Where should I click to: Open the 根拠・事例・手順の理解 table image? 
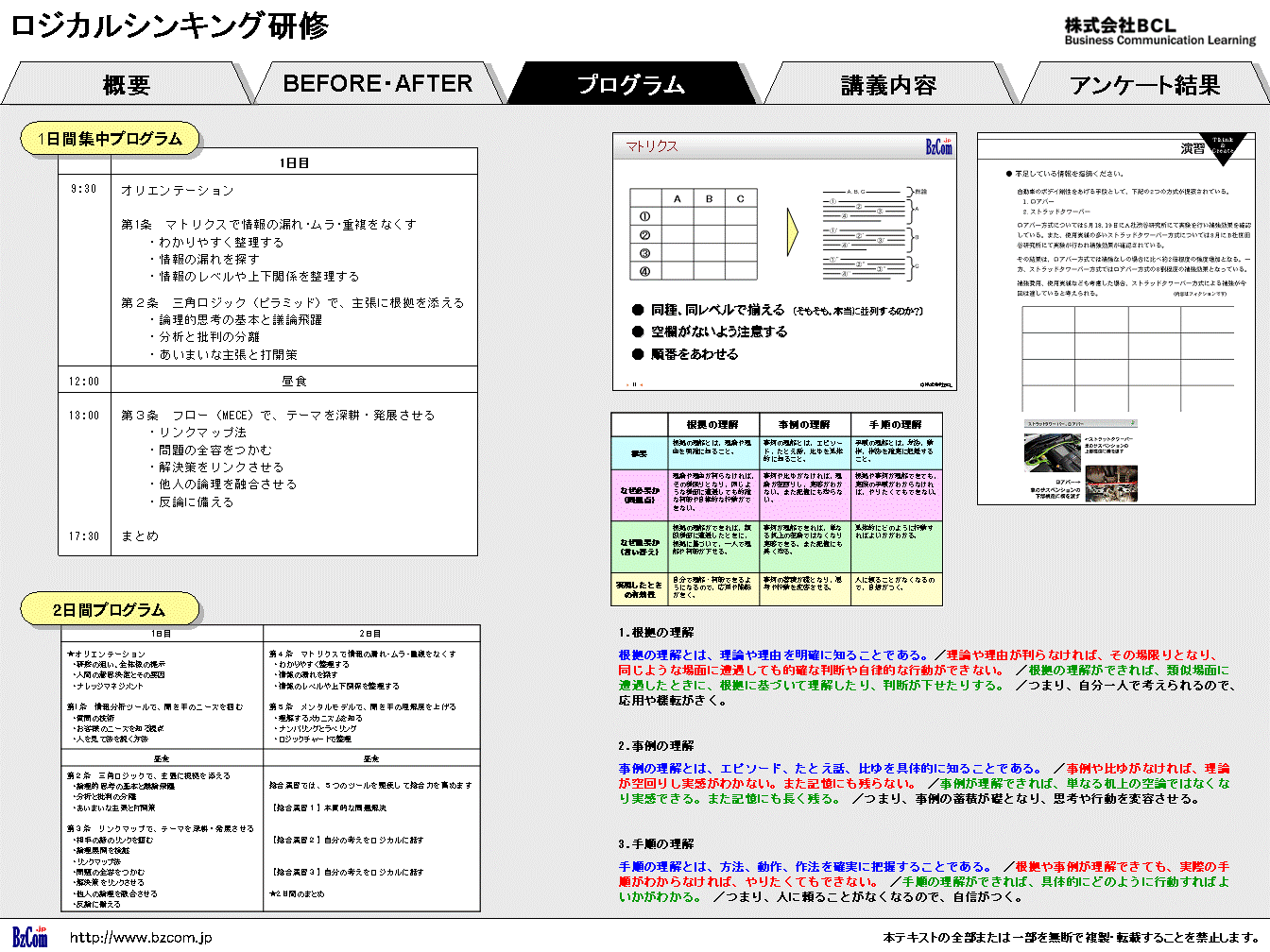(777, 509)
